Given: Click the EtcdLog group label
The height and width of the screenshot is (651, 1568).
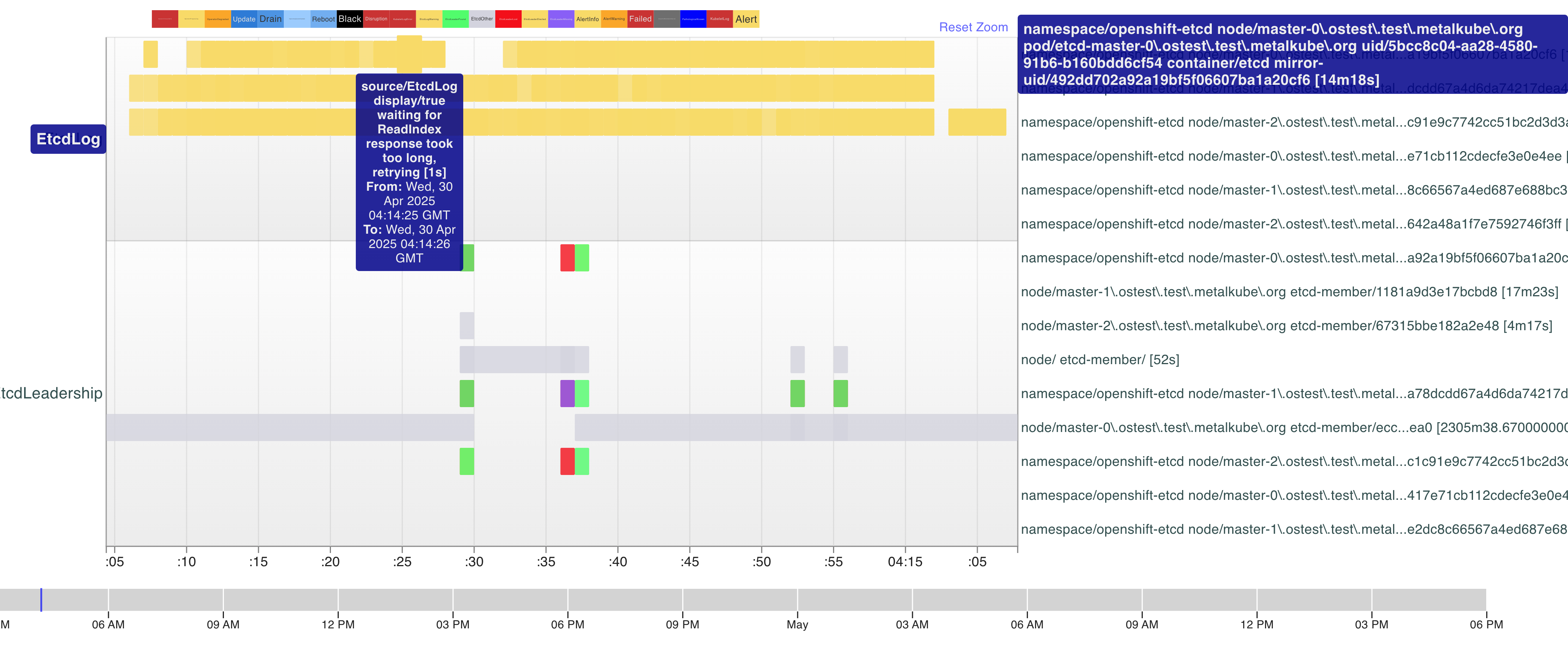Looking at the screenshot, I should [x=68, y=139].
